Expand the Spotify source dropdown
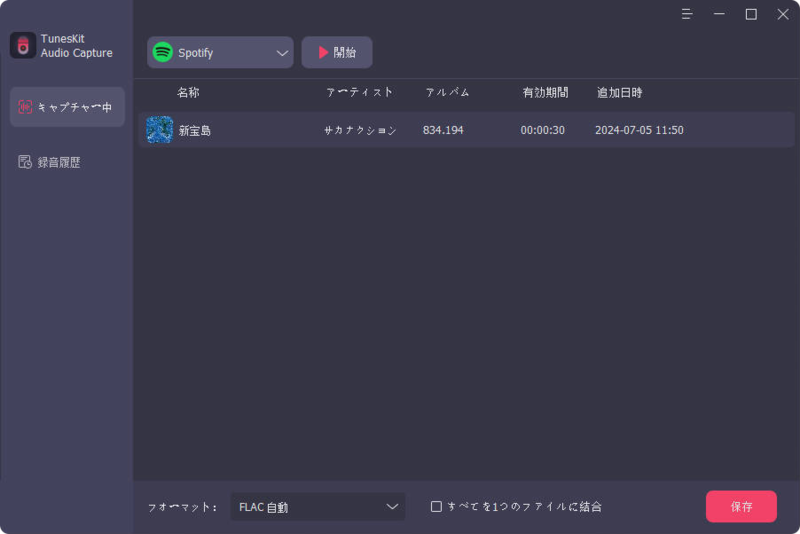800x534 pixels. (x=220, y=53)
